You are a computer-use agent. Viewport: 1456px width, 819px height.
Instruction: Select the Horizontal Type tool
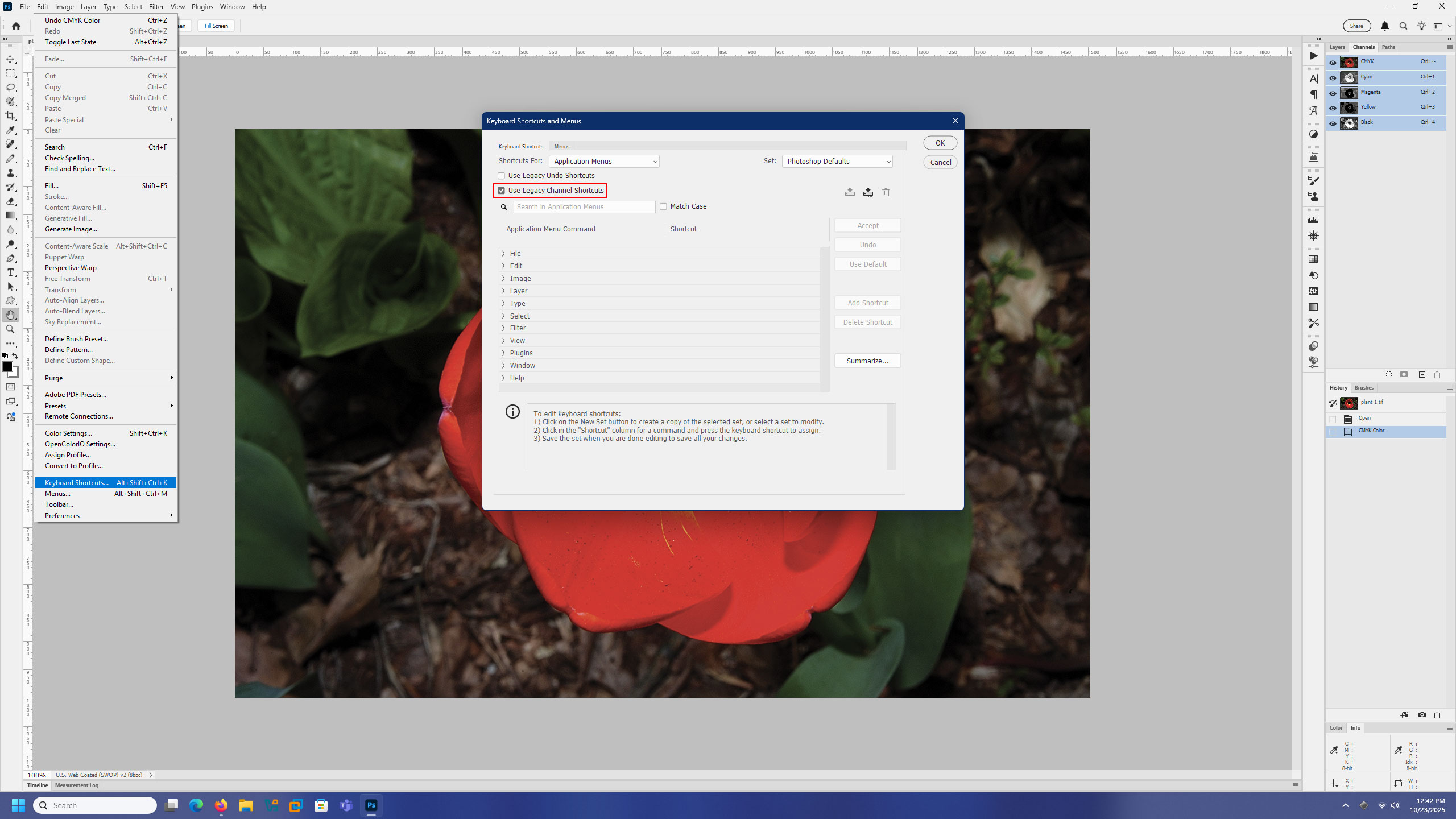click(x=10, y=272)
